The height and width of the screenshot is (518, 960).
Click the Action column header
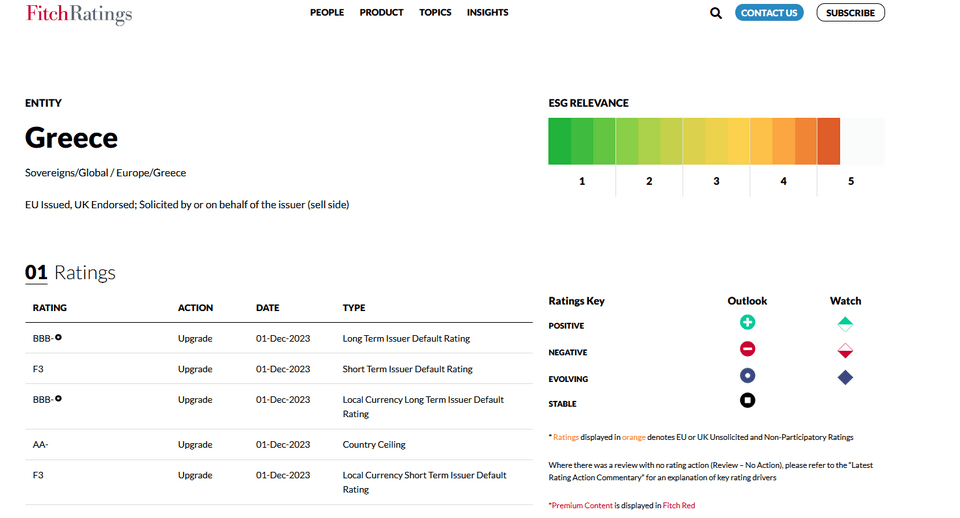coord(195,308)
